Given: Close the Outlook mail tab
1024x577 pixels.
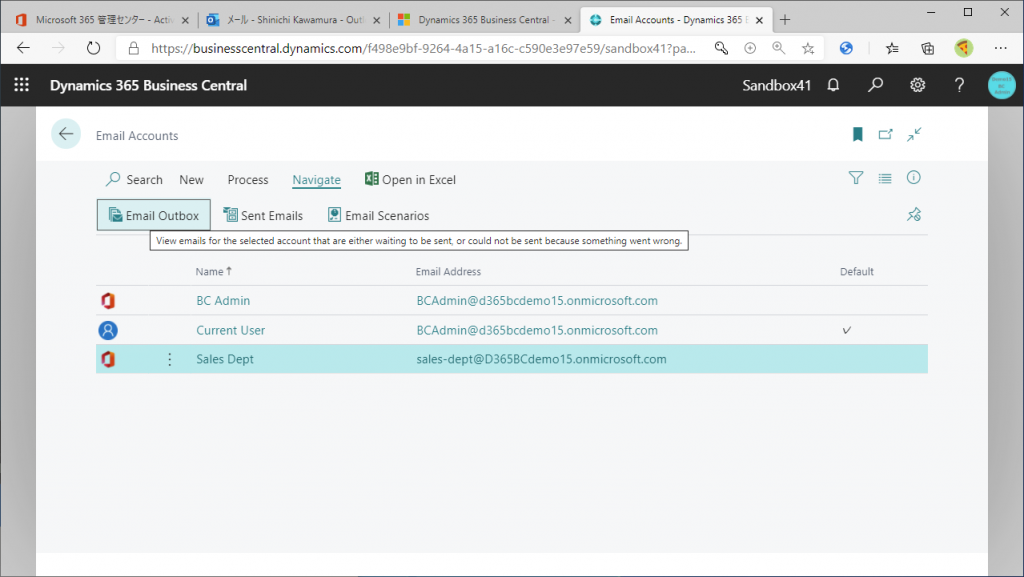Looking at the screenshot, I should [x=376, y=20].
